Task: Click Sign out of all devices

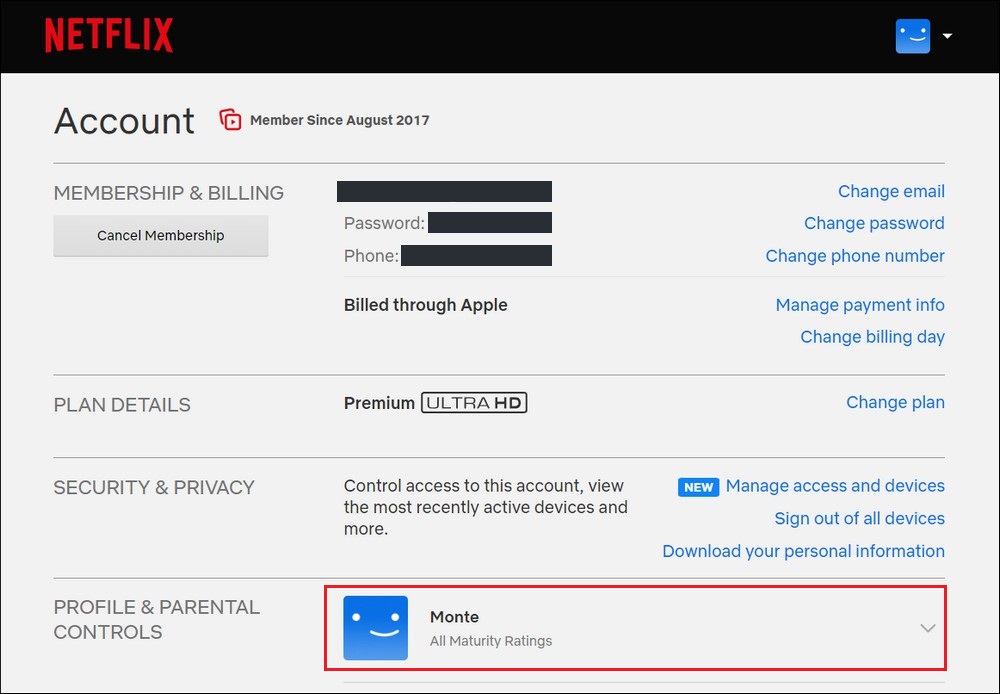Action: (859, 519)
